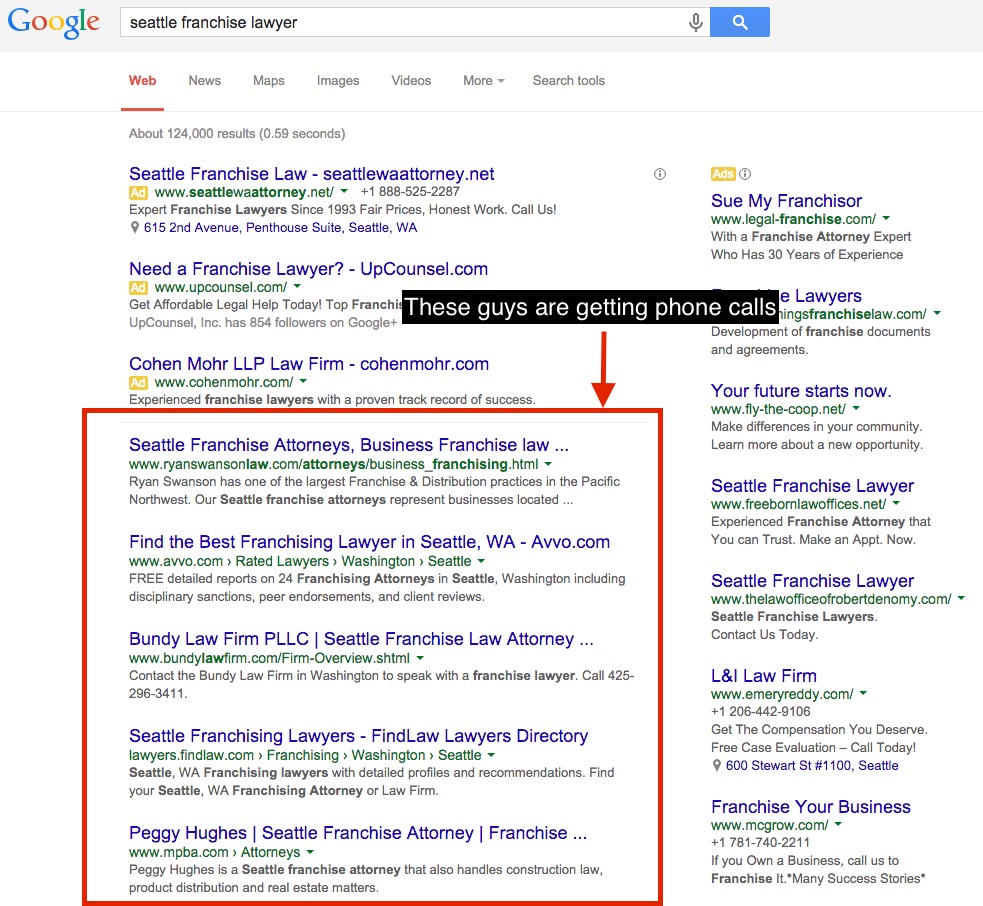Open Search tools options
Viewport: 983px width, 906px height.
tap(569, 81)
